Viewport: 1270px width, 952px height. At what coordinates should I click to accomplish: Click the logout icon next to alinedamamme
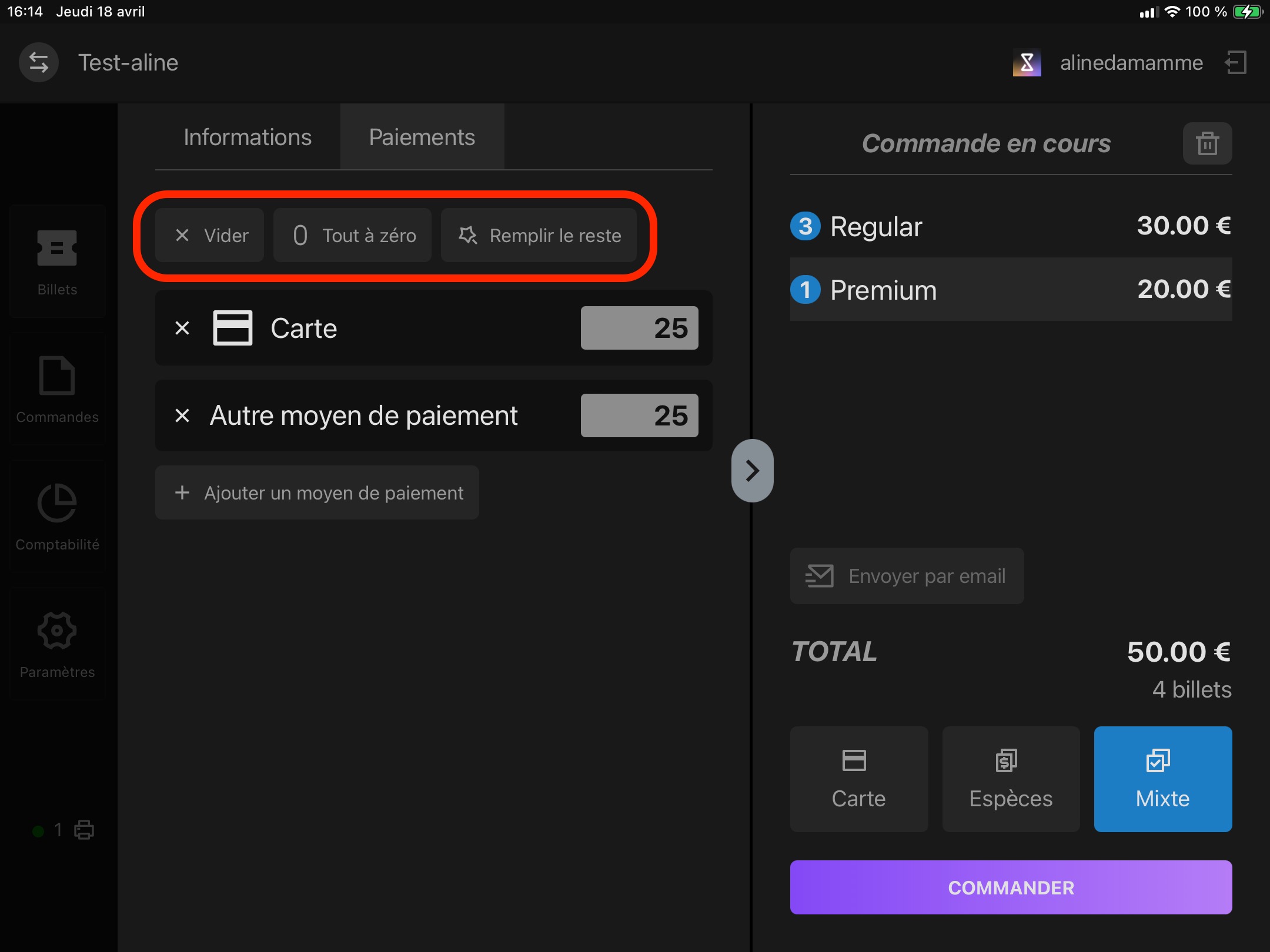tap(1236, 62)
